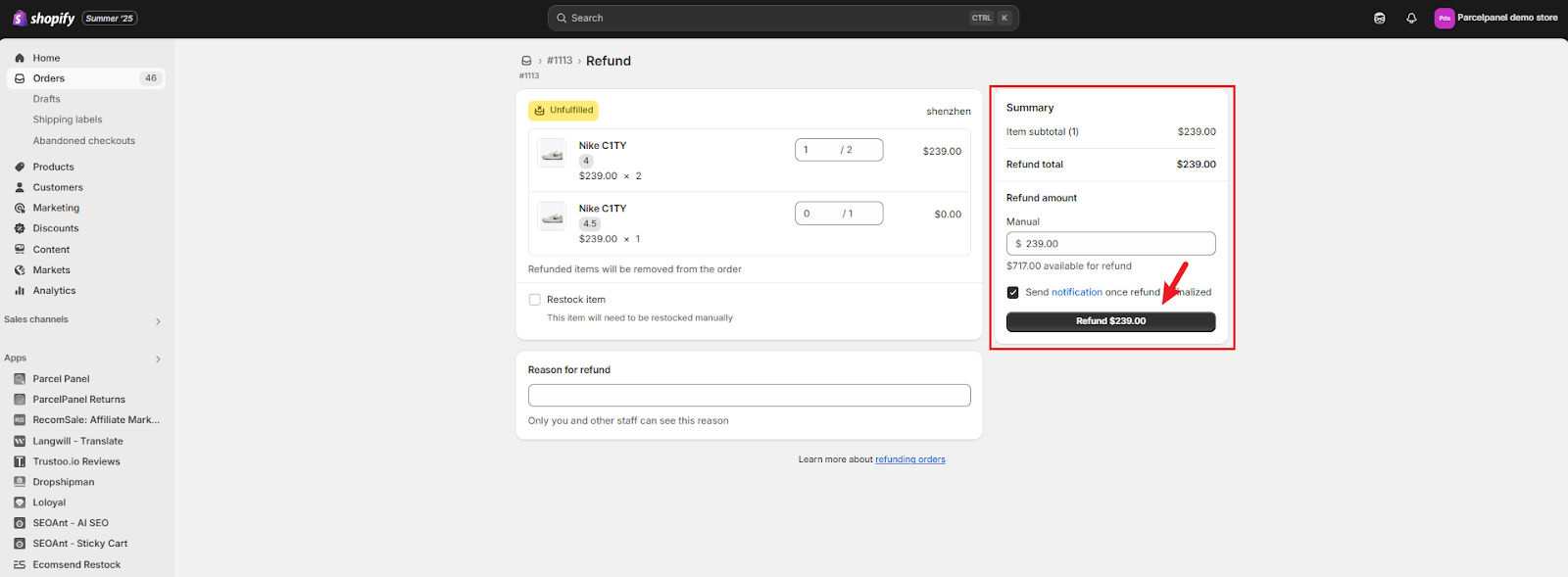1568x577 pixels.
Task: Open the refunding orders help link
Action: [910, 459]
